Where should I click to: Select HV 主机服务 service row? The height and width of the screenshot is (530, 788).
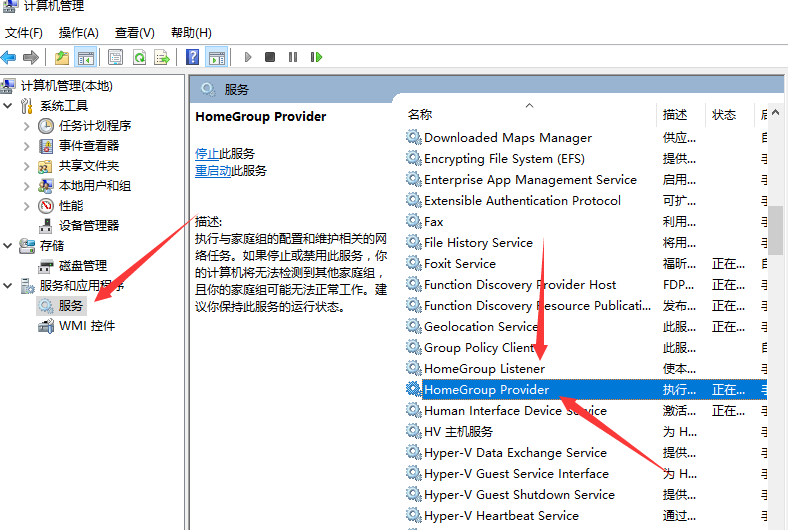pos(585,432)
